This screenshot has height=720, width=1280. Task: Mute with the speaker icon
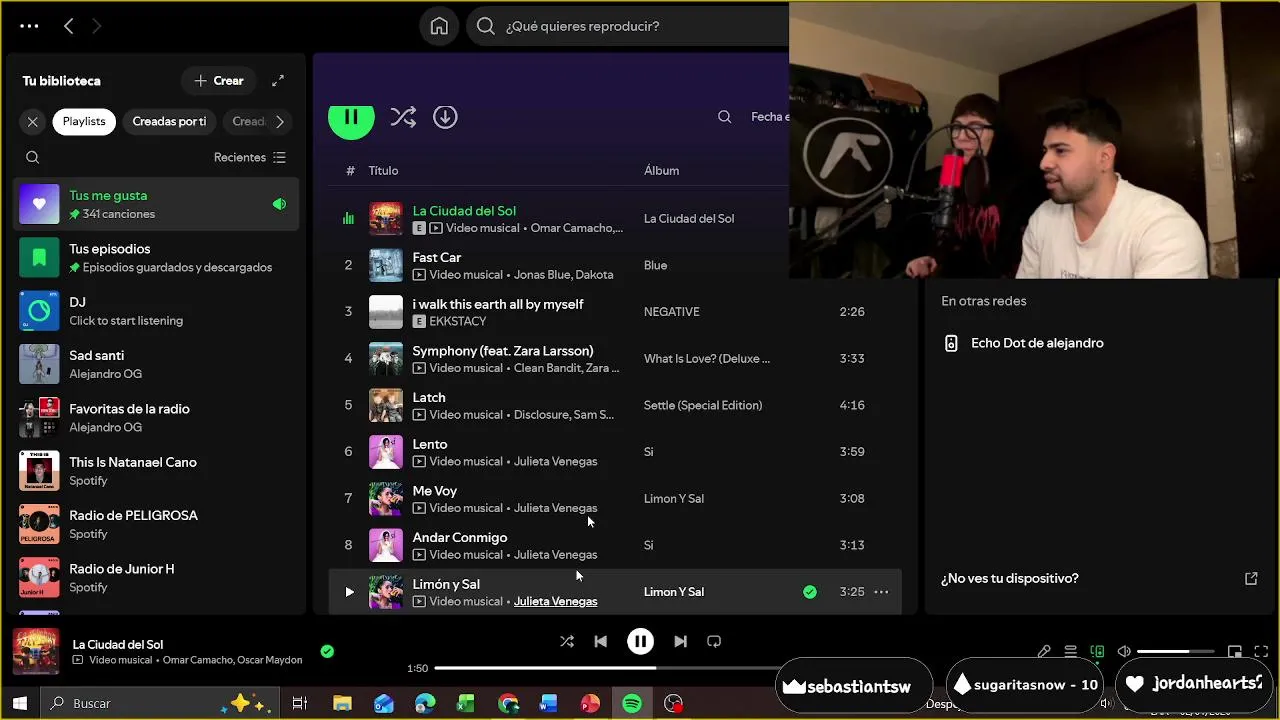tap(1124, 652)
